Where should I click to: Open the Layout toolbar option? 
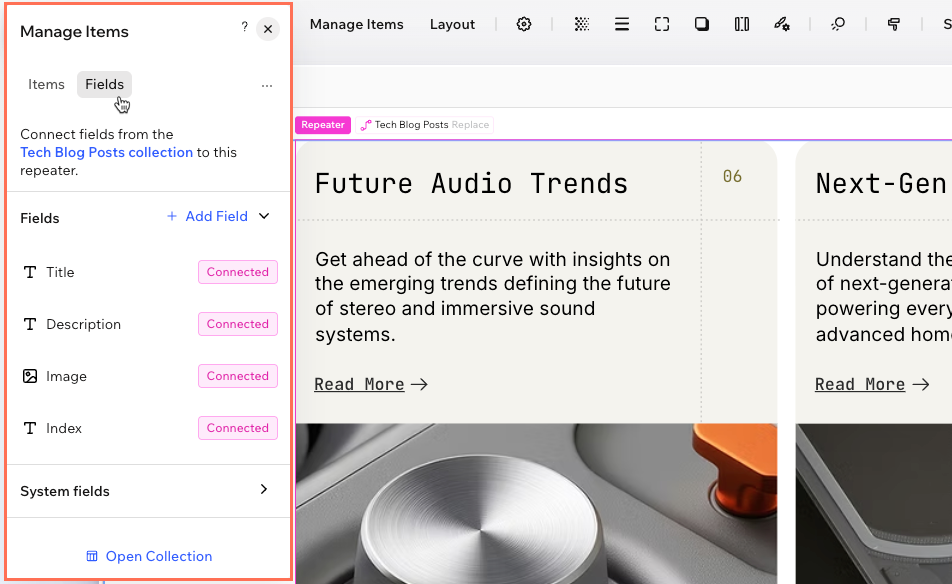[452, 24]
